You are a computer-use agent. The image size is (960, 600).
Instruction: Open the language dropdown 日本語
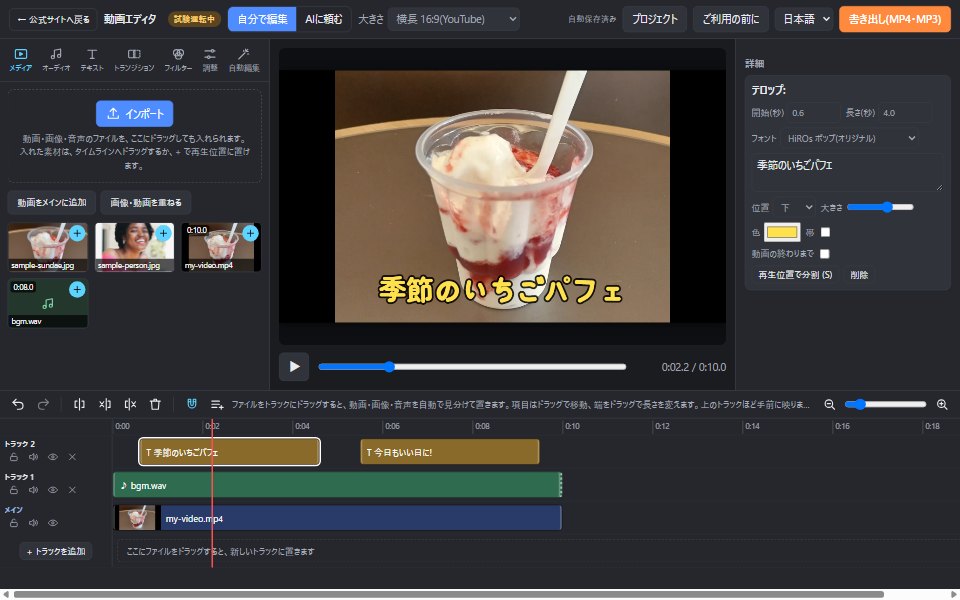[805, 19]
